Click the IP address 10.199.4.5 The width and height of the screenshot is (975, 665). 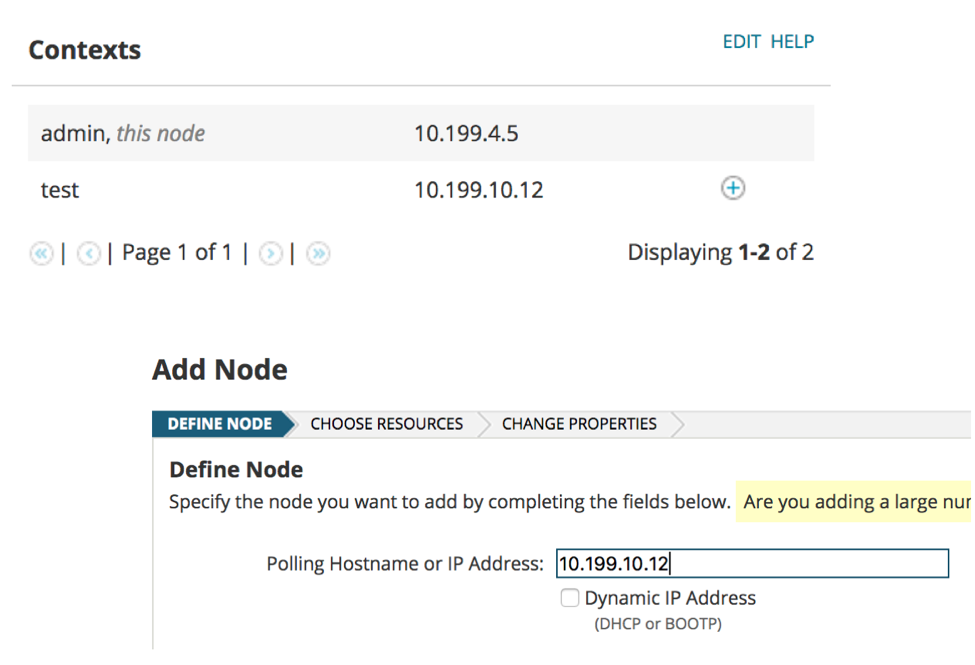click(466, 133)
